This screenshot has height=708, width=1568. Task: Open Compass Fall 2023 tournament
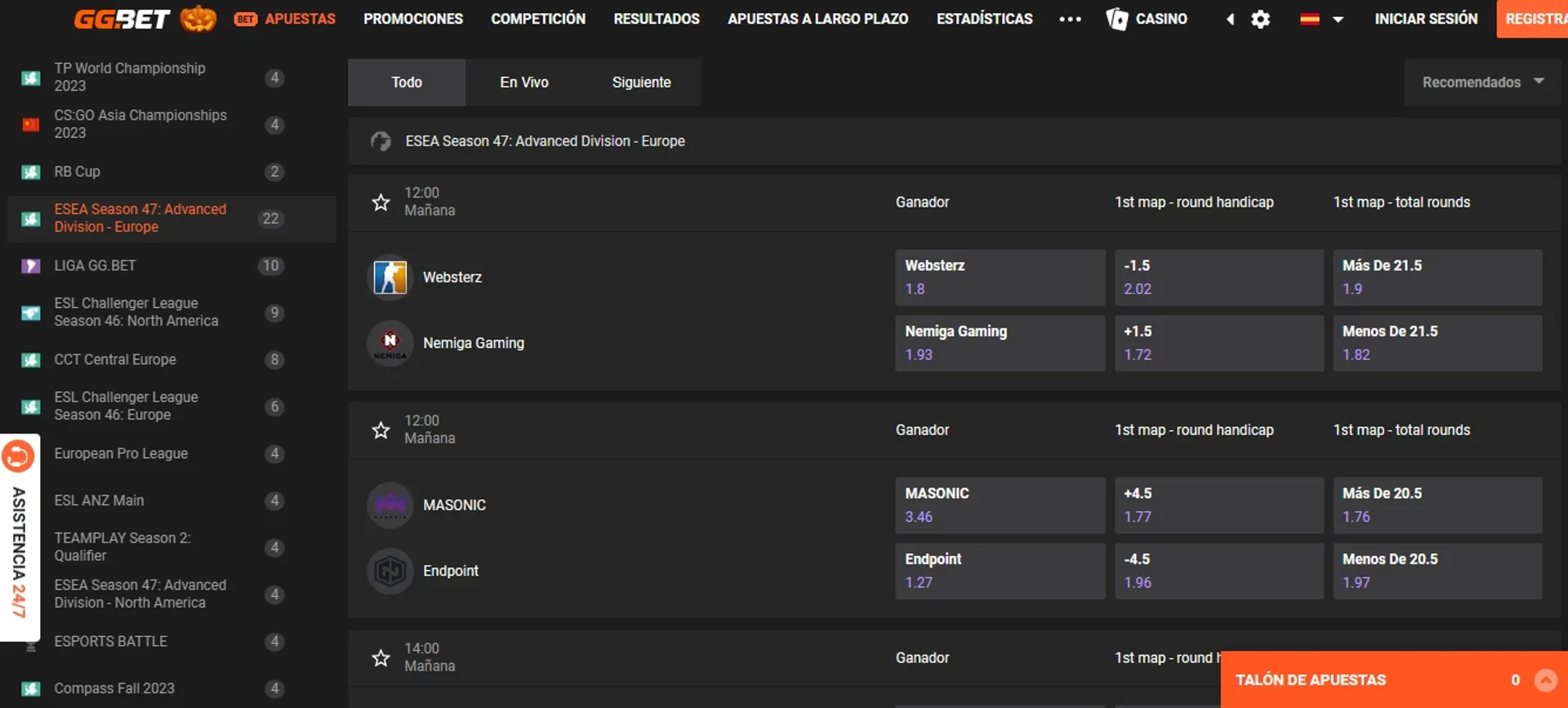[171, 688]
